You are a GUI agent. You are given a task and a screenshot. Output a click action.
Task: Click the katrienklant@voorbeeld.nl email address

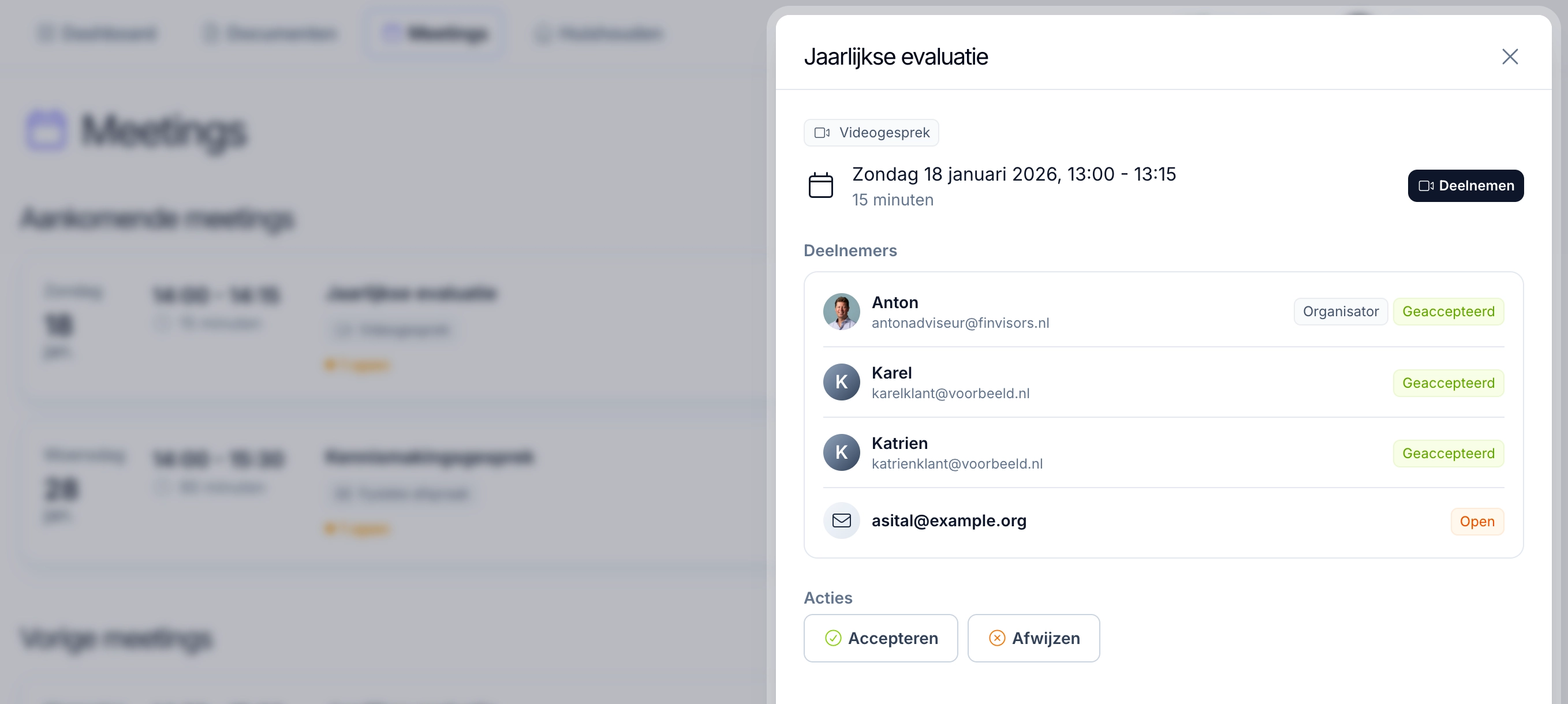click(x=957, y=463)
